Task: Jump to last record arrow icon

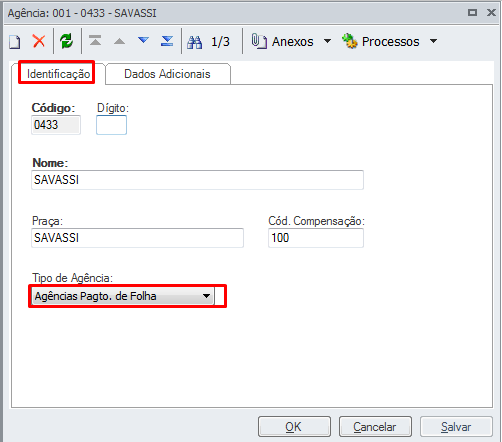Action: tap(167, 41)
